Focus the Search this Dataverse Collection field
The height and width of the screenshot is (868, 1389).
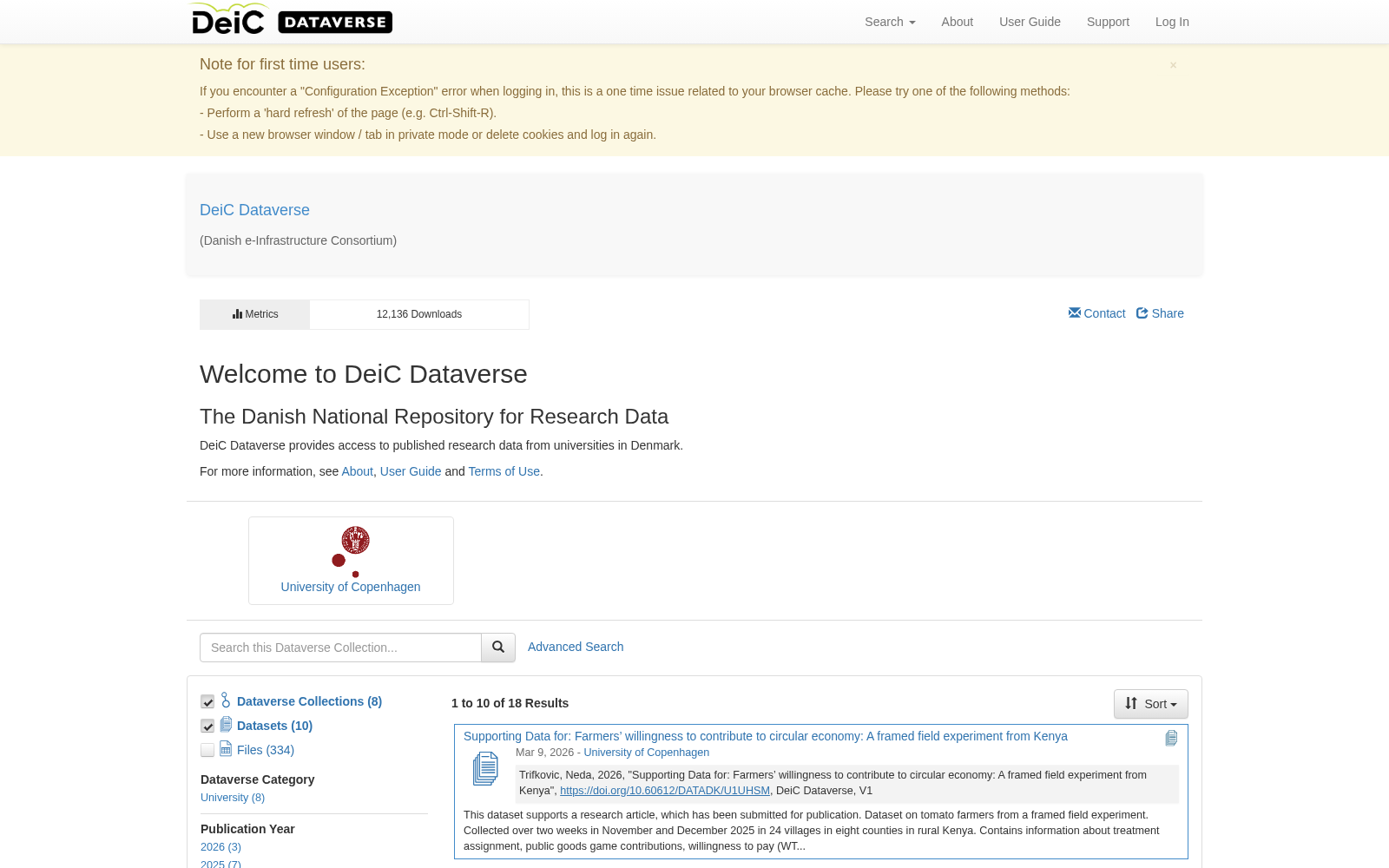pyautogui.click(x=340, y=648)
